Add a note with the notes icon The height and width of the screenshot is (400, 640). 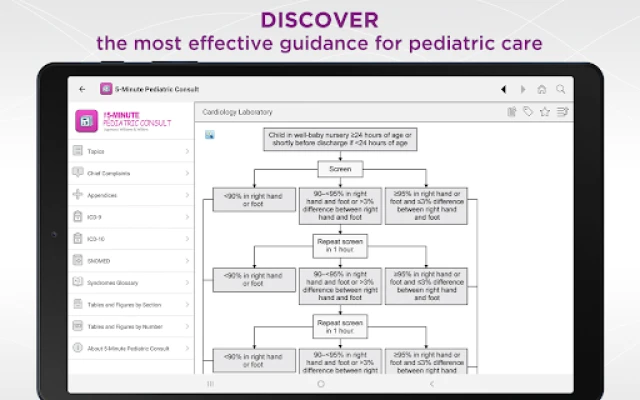tap(512, 111)
